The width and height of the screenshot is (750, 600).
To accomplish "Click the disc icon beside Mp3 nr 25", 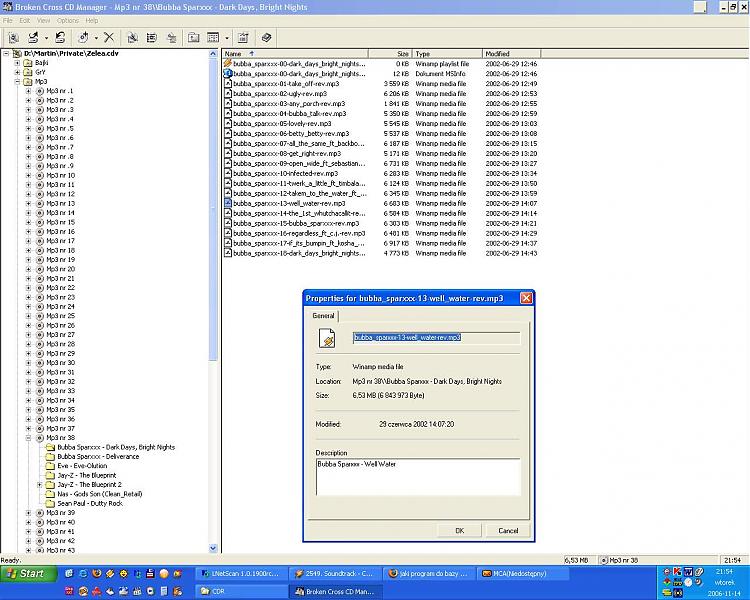I will 40,316.
